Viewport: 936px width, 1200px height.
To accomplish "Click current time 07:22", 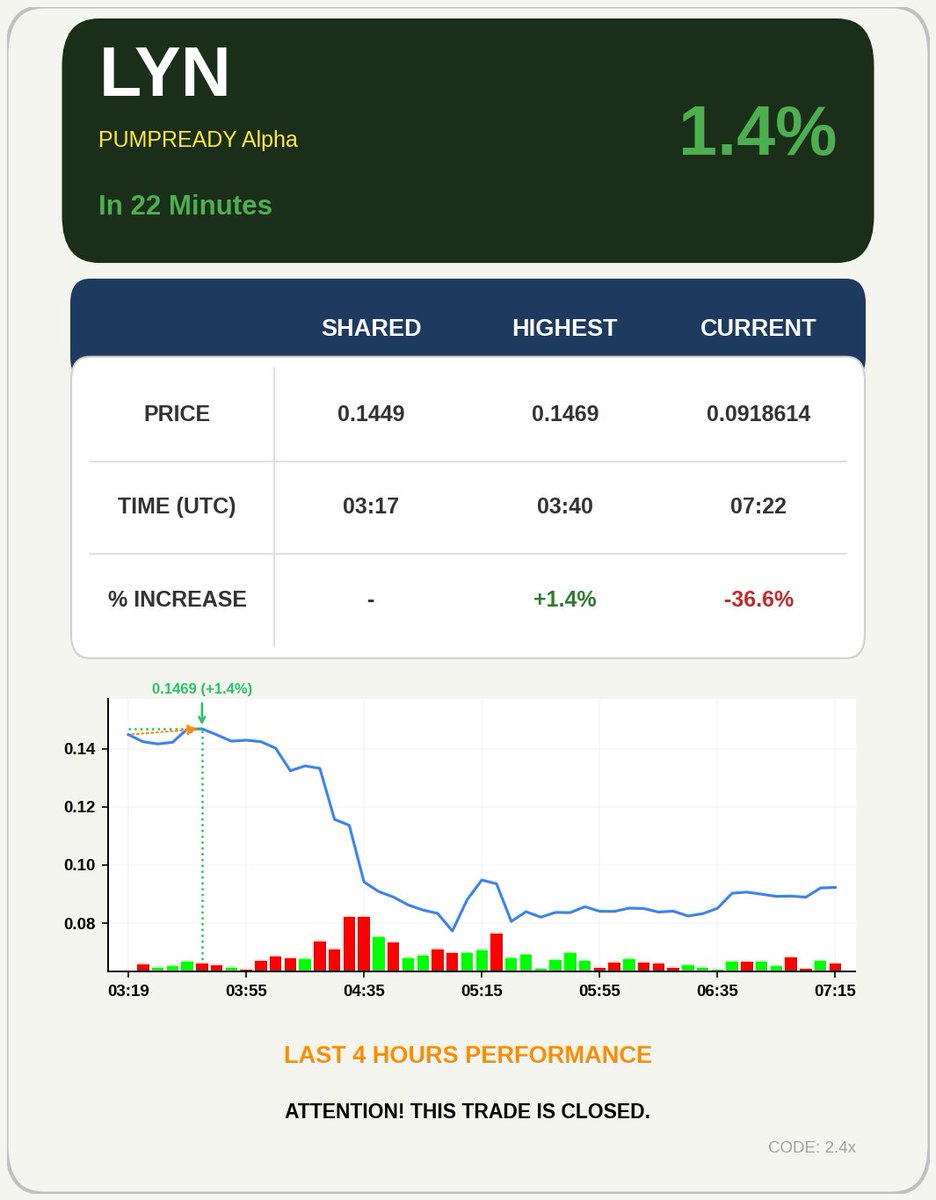I will click(x=758, y=506).
